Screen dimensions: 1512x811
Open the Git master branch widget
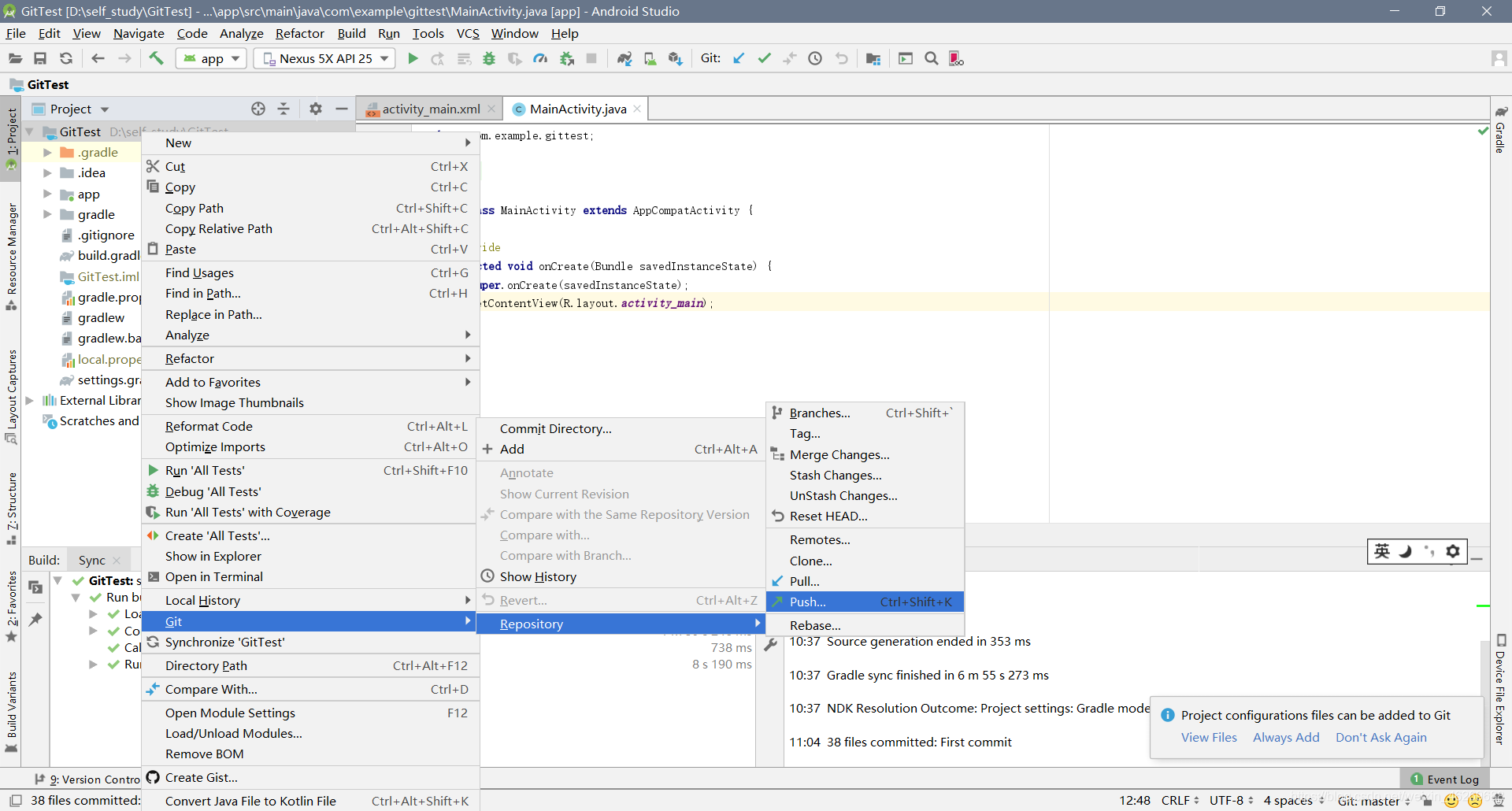[1374, 801]
